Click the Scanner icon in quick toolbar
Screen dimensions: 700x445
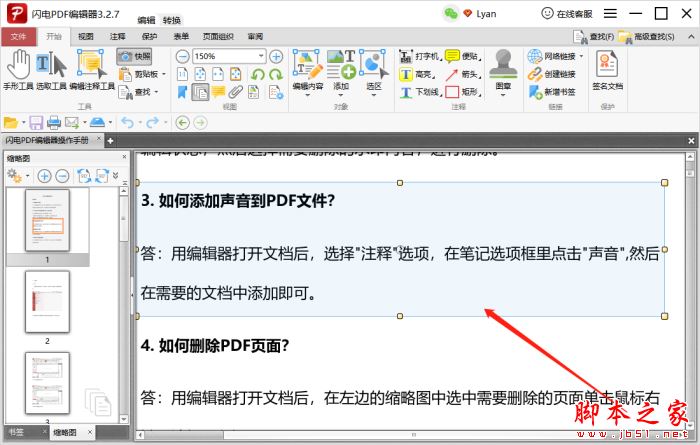(97, 122)
